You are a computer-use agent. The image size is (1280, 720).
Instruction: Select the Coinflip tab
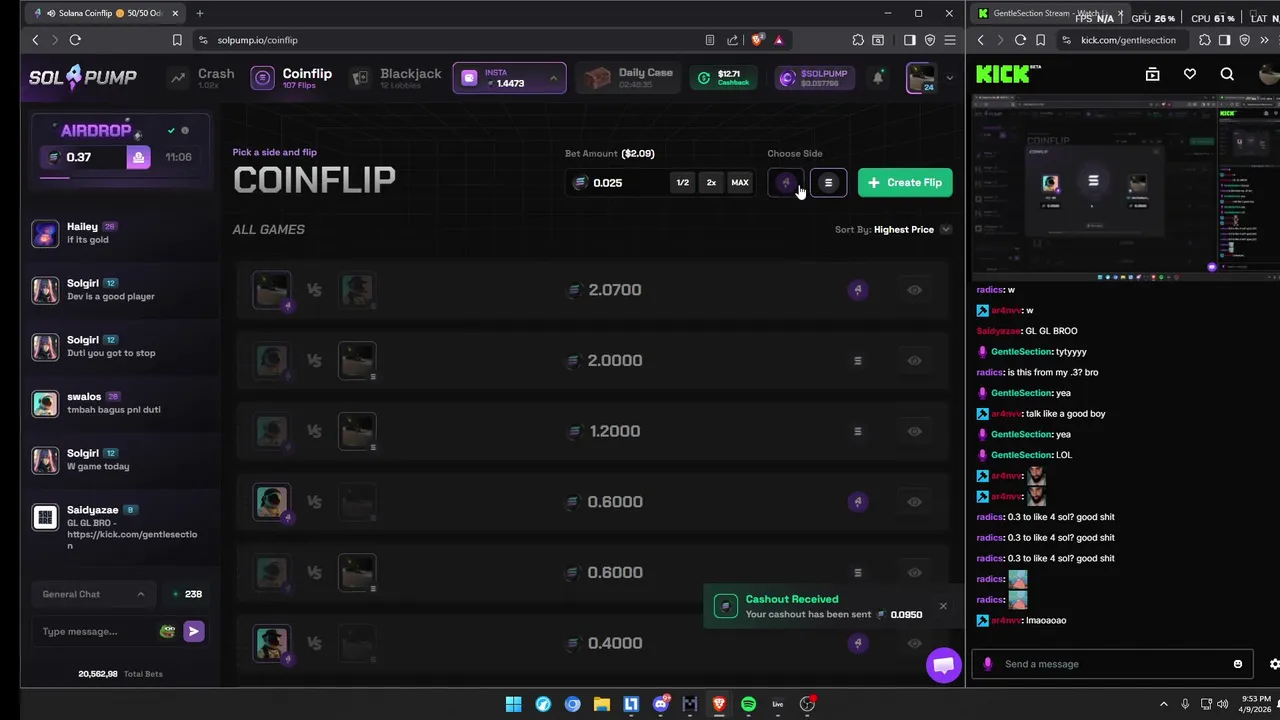pyautogui.click(x=291, y=78)
